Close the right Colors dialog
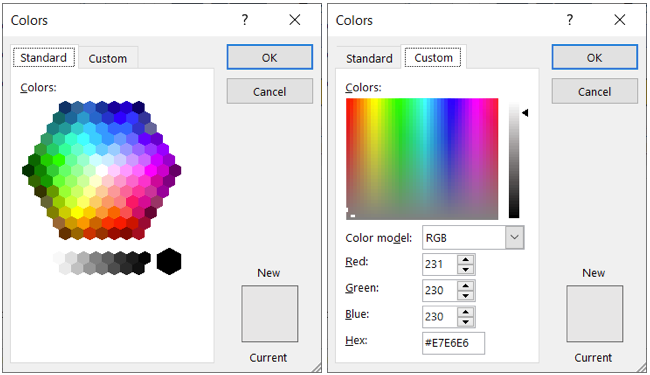650x375 pixels. [620, 19]
